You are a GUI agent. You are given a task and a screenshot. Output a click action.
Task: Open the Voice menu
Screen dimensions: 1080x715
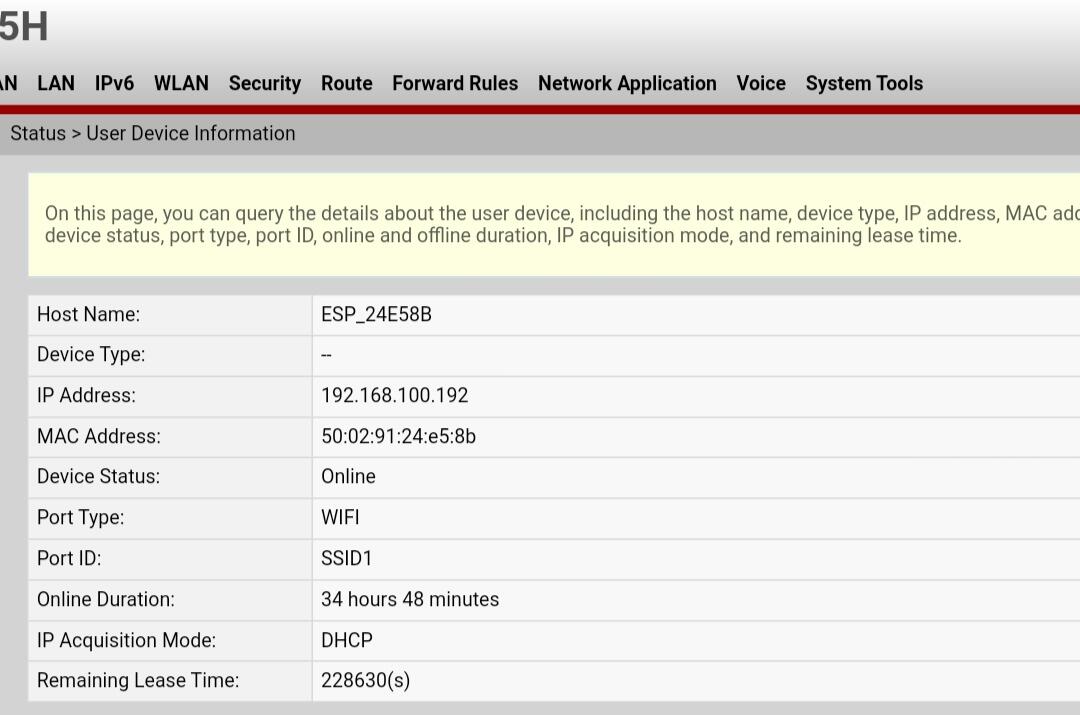tap(761, 84)
